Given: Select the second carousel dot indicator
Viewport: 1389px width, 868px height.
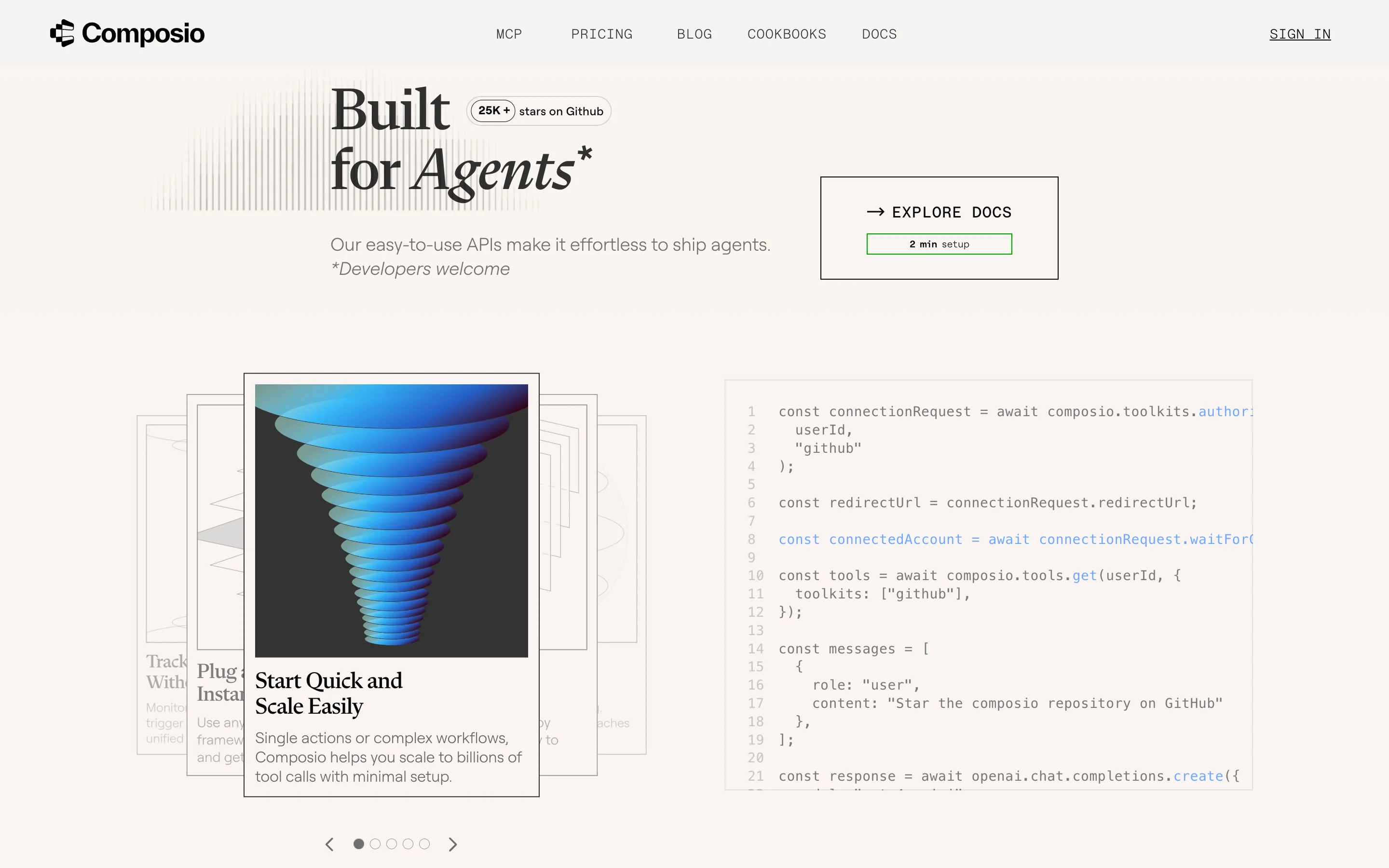Looking at the screenshot, I should [x=375, y=844].
